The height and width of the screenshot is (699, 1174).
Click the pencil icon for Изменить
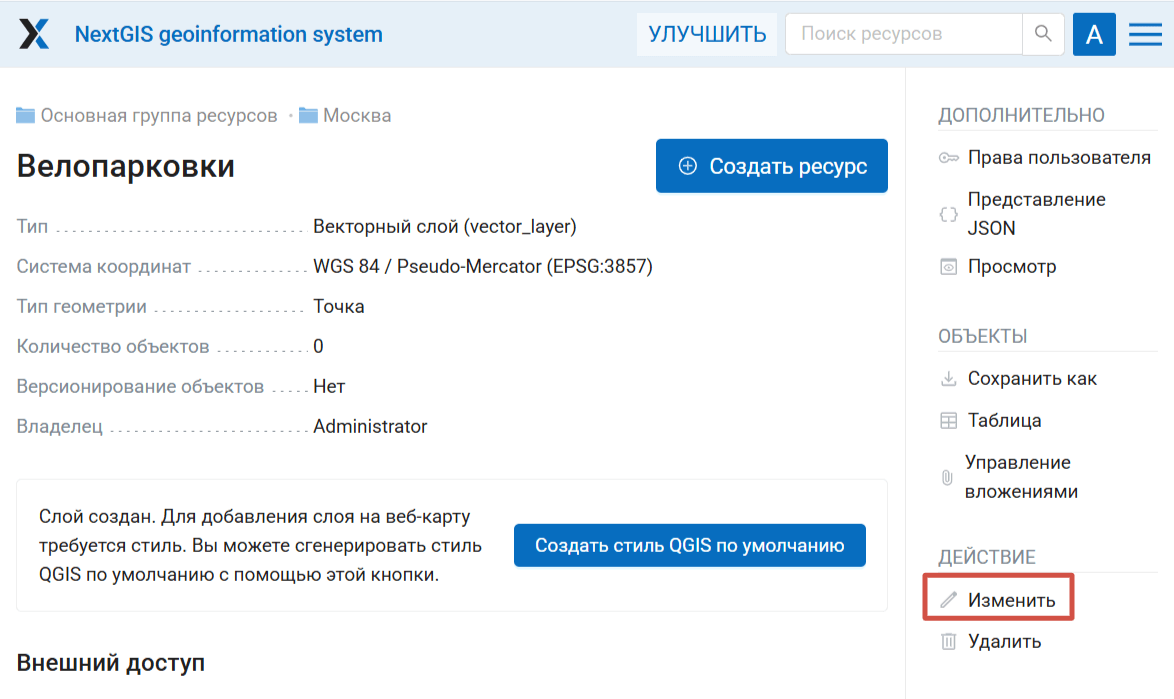point(949,601)
